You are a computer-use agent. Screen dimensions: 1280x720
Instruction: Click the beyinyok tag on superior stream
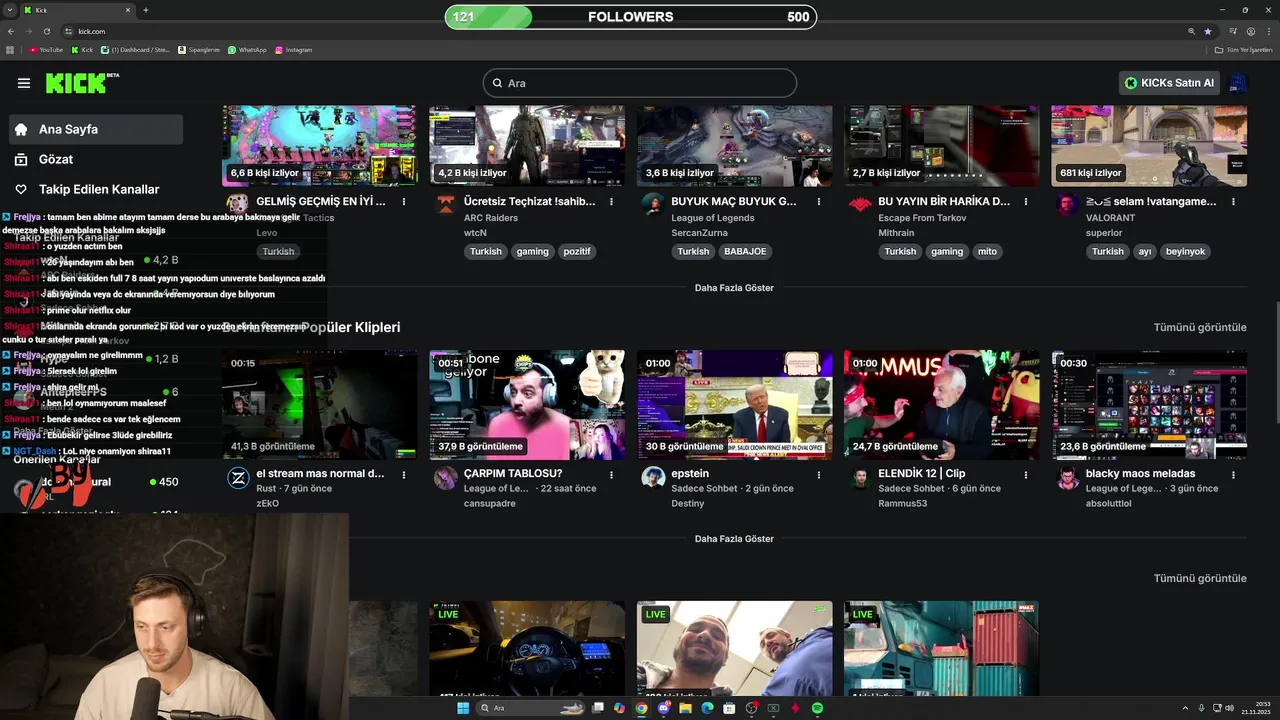(x=1185, y=252)
